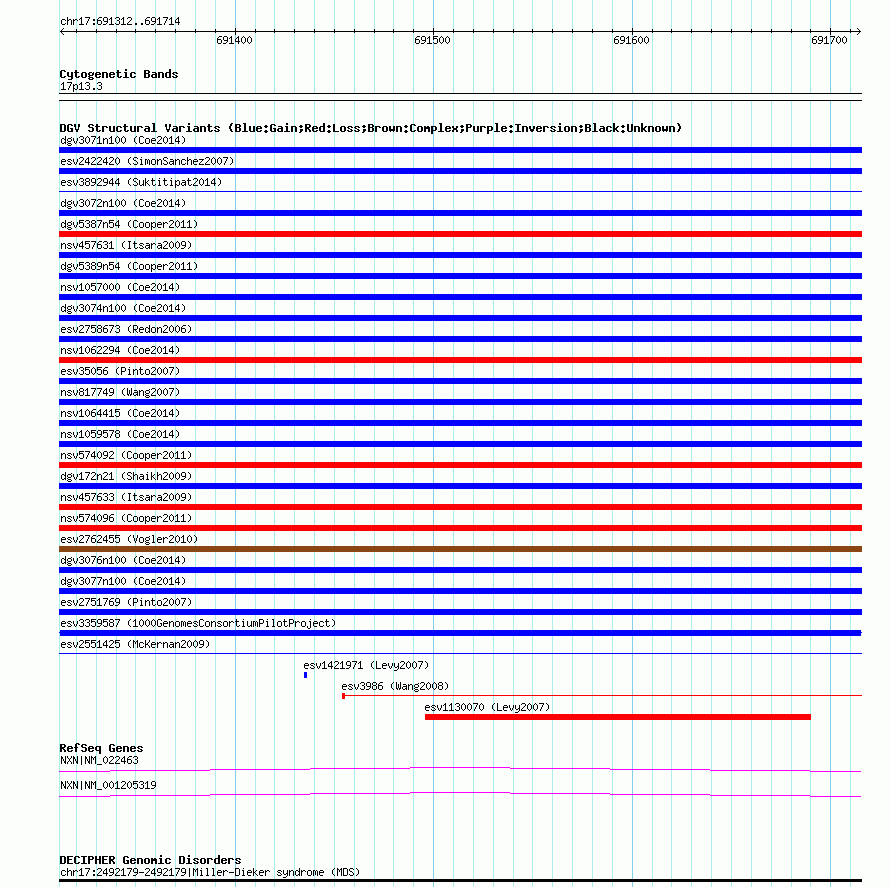Viewport: 890px width, 887px height.
Task: Click the 691700 ruler position label
Action: 829,40
